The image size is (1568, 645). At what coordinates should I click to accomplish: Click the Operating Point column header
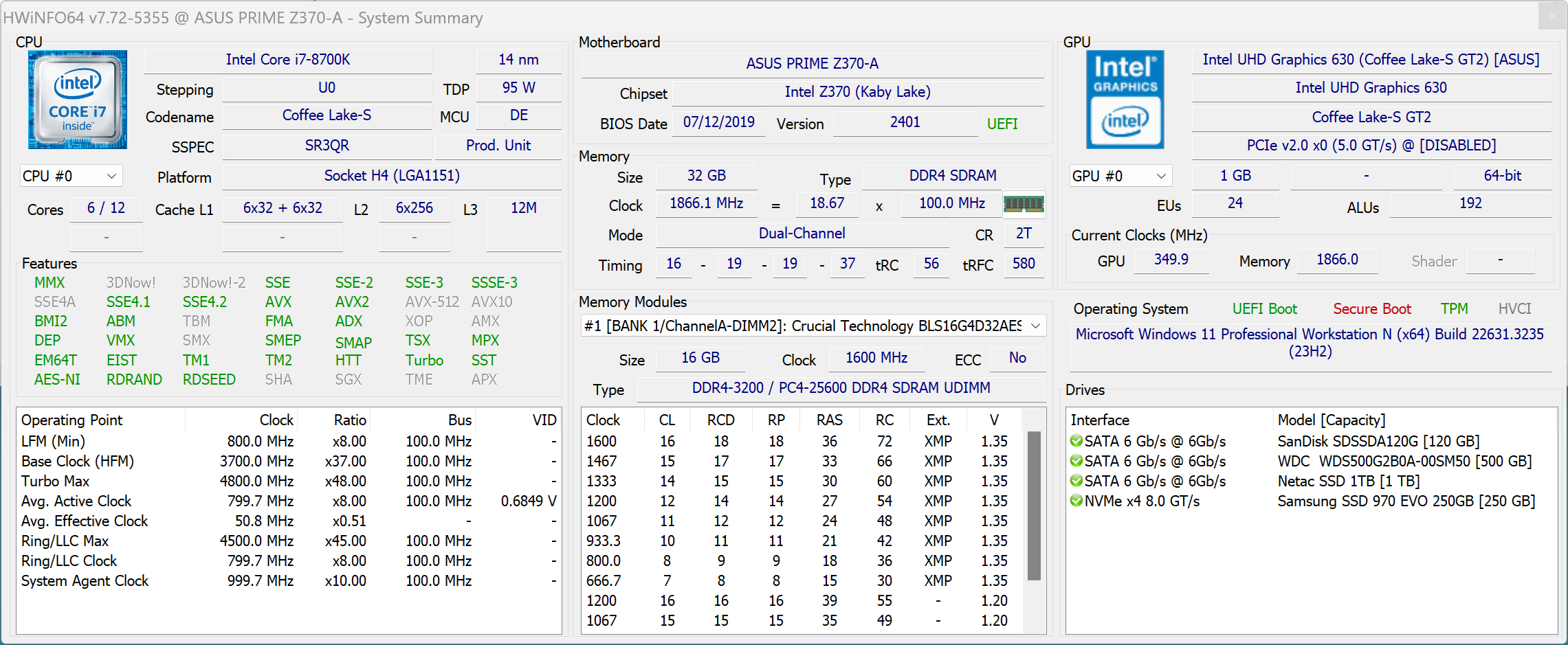[x=72, y=420]
